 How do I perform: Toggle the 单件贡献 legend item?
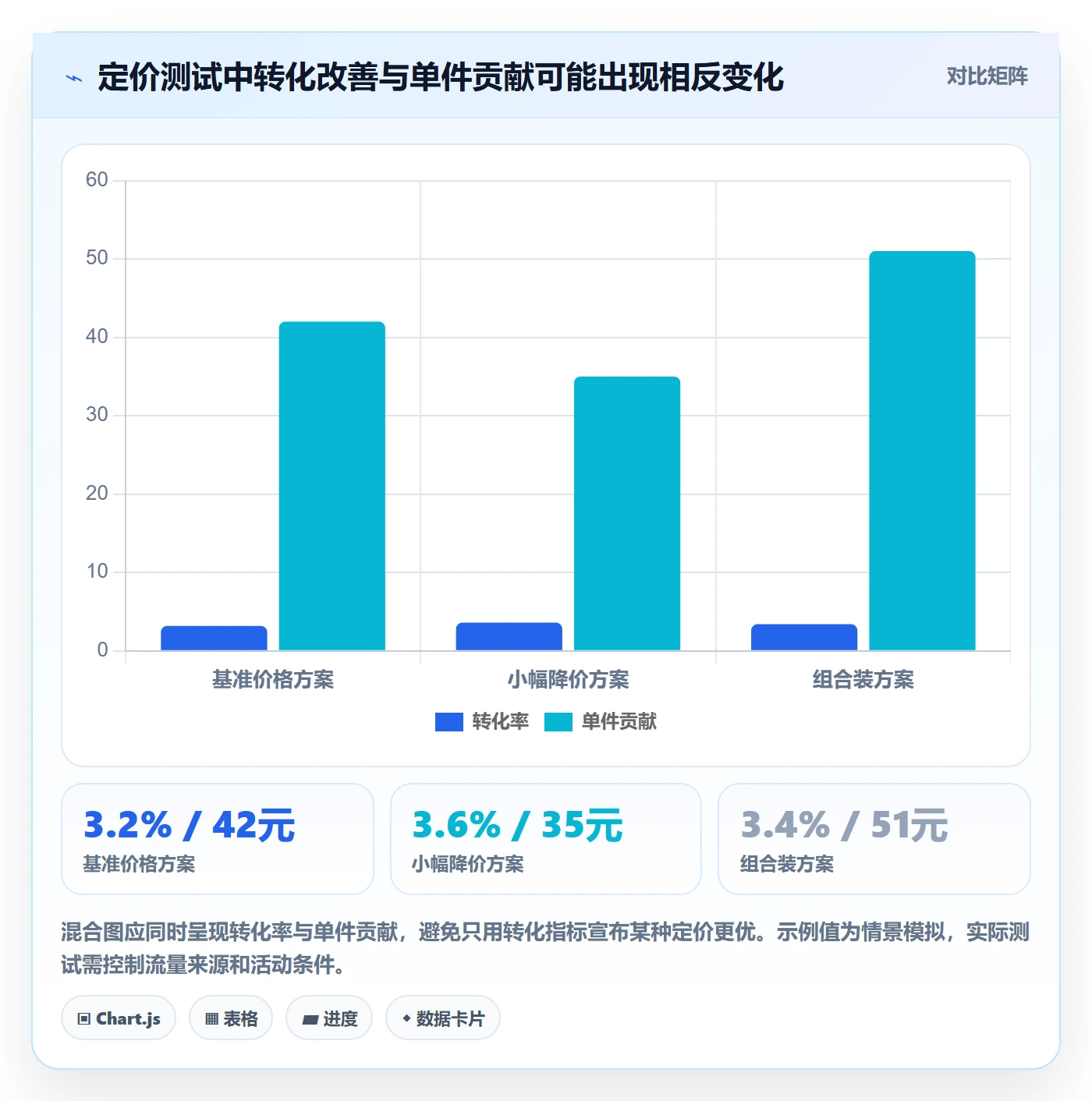click(601, 722)
